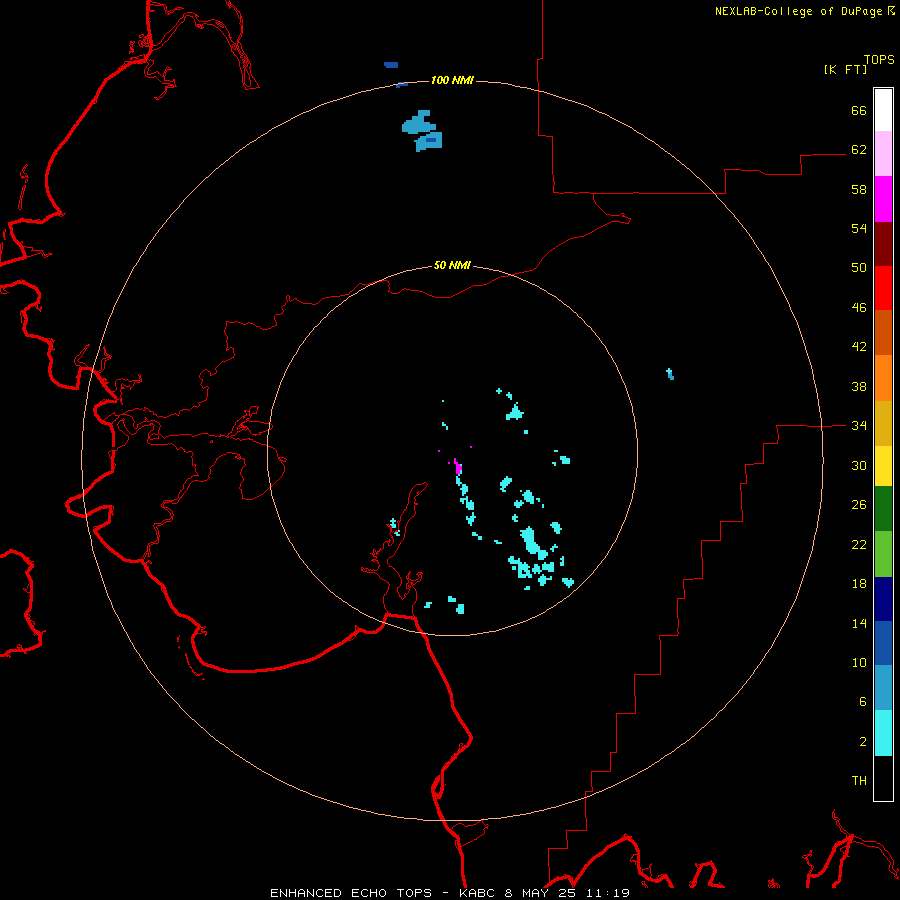
Task: Click the white swatch on the color scale
Action: [x=883, y=110]
